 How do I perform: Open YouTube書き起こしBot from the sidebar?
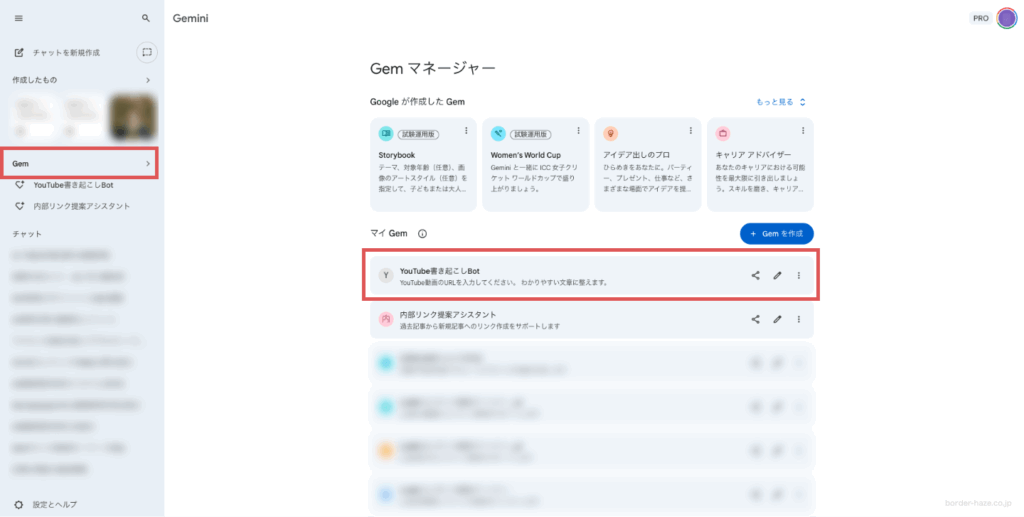coord(73,185)
